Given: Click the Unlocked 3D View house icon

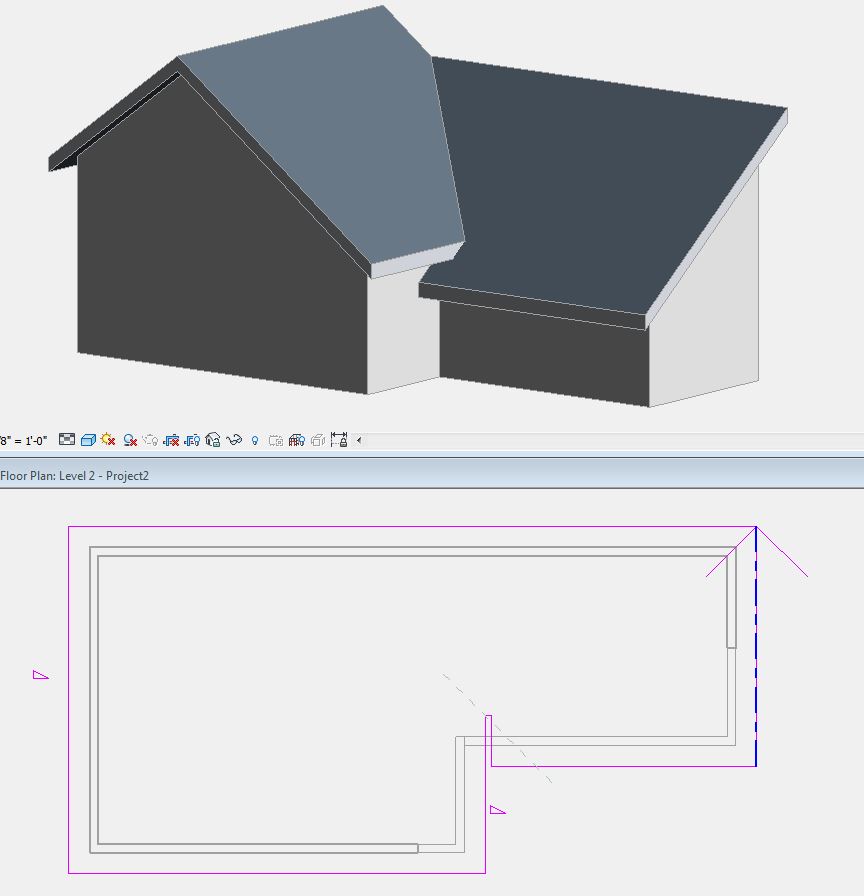Looking at the screenshot, I should coord(213,439).
